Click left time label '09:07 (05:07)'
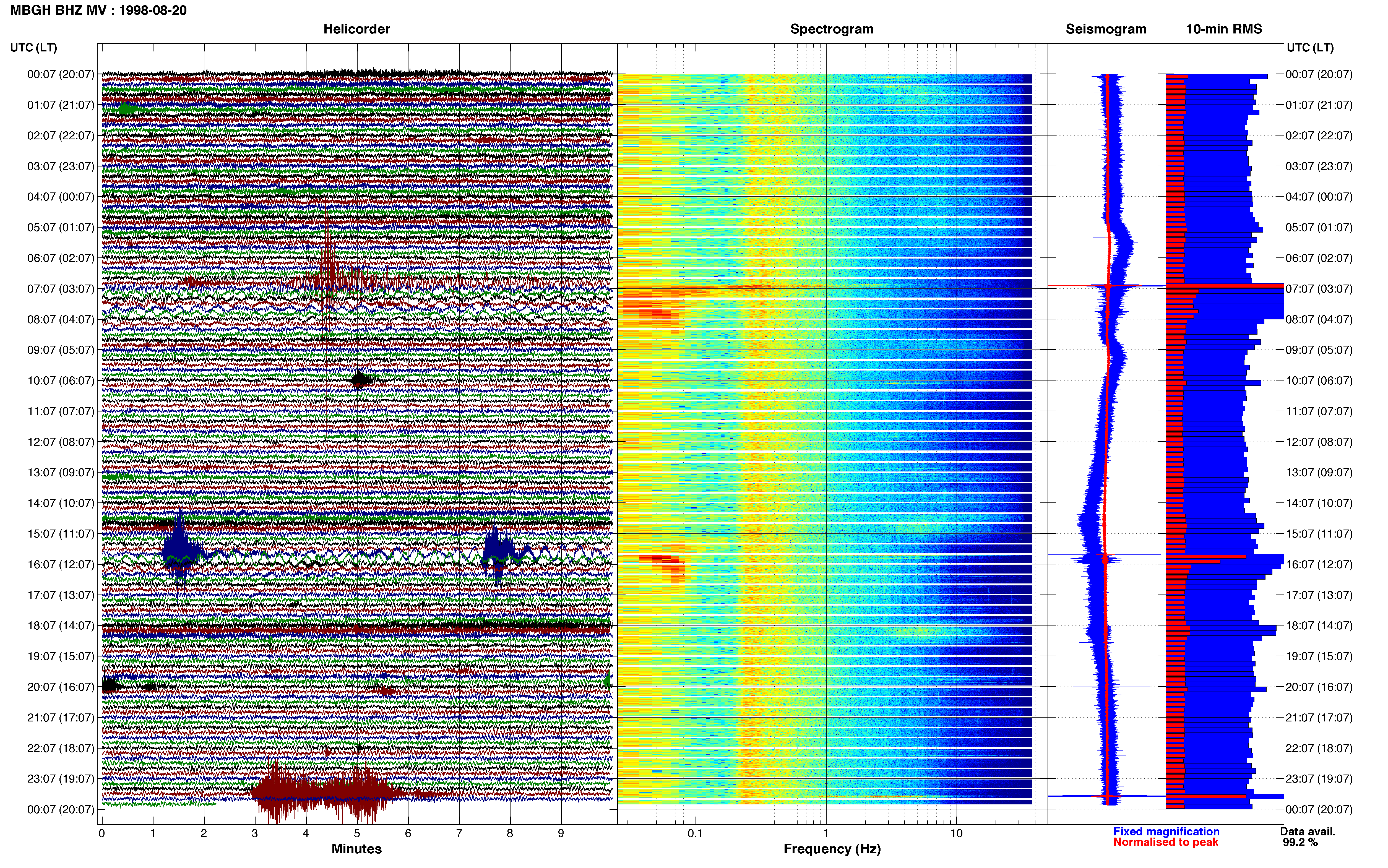The width and height of the screenshot is (1388, 868). pos(61,350)
